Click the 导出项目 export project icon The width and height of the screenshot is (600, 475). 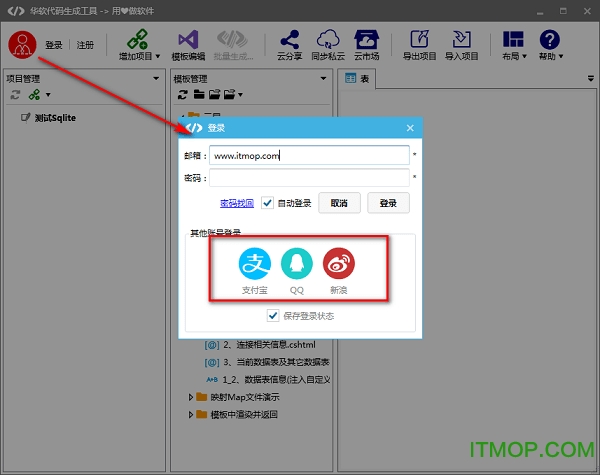coord(419,39)
